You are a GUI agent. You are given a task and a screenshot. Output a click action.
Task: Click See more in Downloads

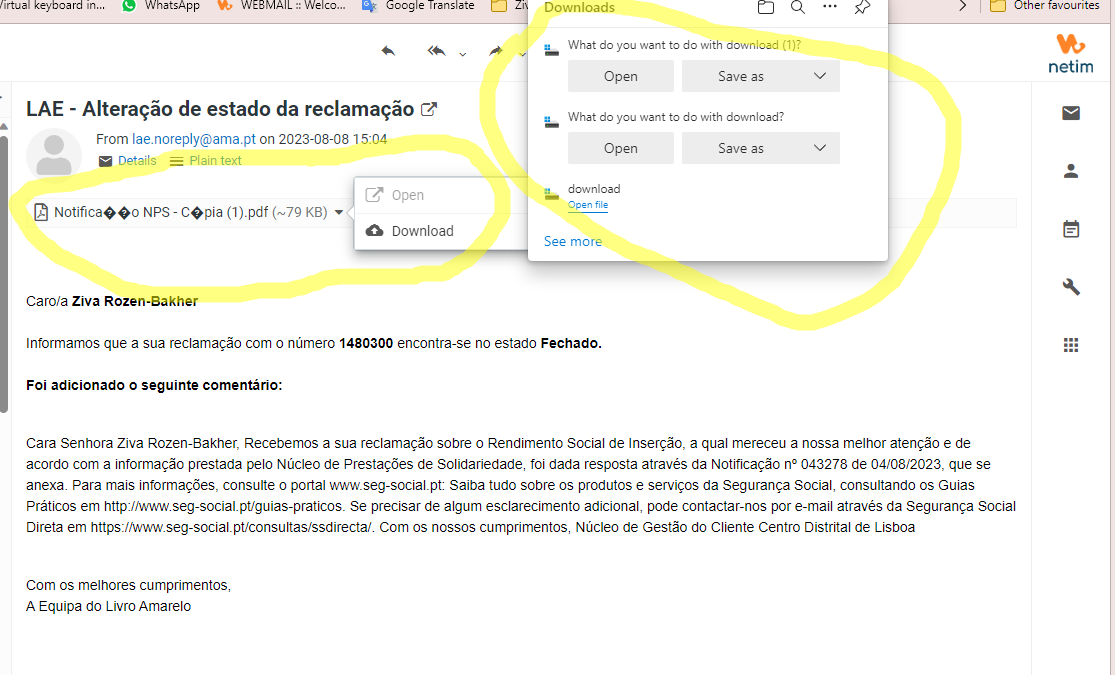tap(573, 241)
